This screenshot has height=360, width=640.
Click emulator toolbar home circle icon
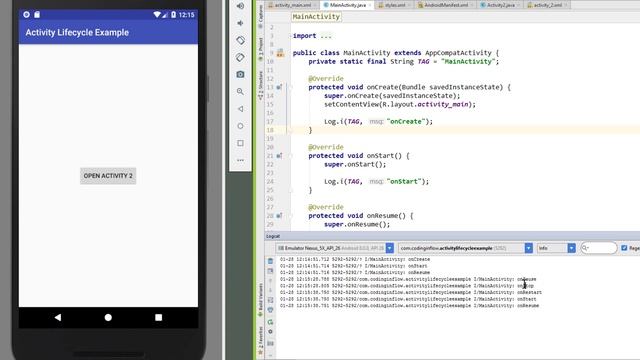point(240,126)
